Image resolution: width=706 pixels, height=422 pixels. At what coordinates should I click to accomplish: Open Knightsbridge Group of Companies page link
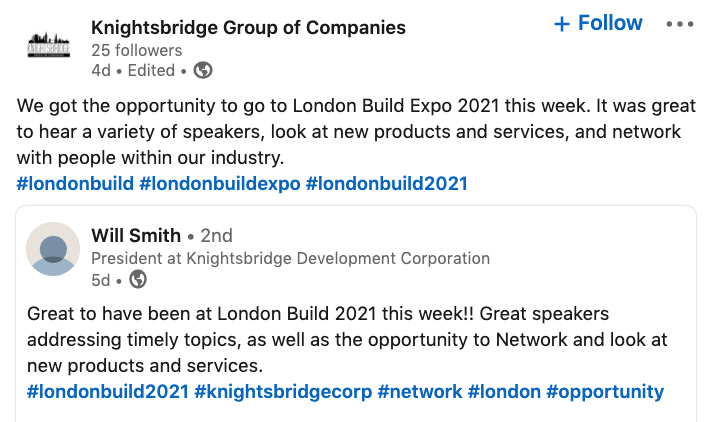(x=248, y=27)
